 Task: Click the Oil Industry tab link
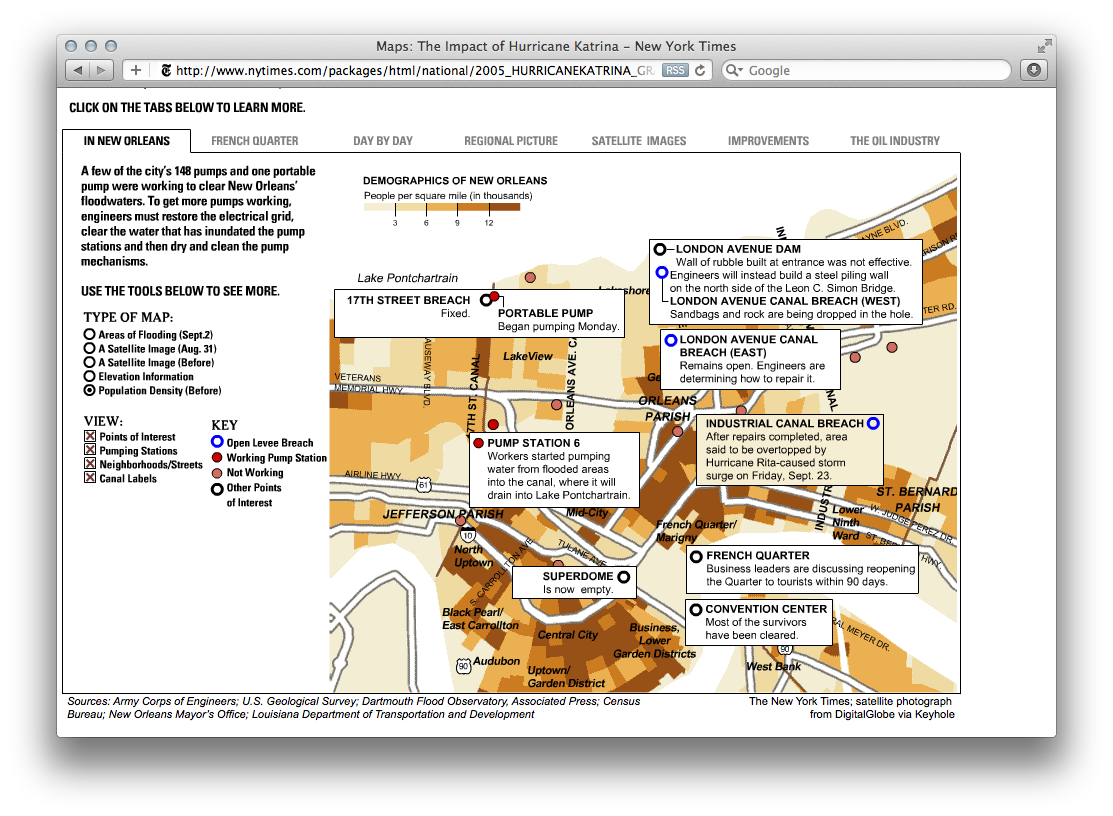(895, 141)
